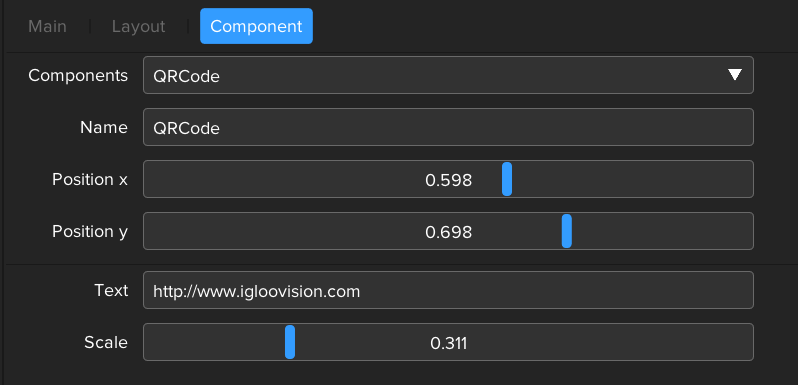Click the Components label
This screenshot has width=798, height=385.
pos(78,75)
